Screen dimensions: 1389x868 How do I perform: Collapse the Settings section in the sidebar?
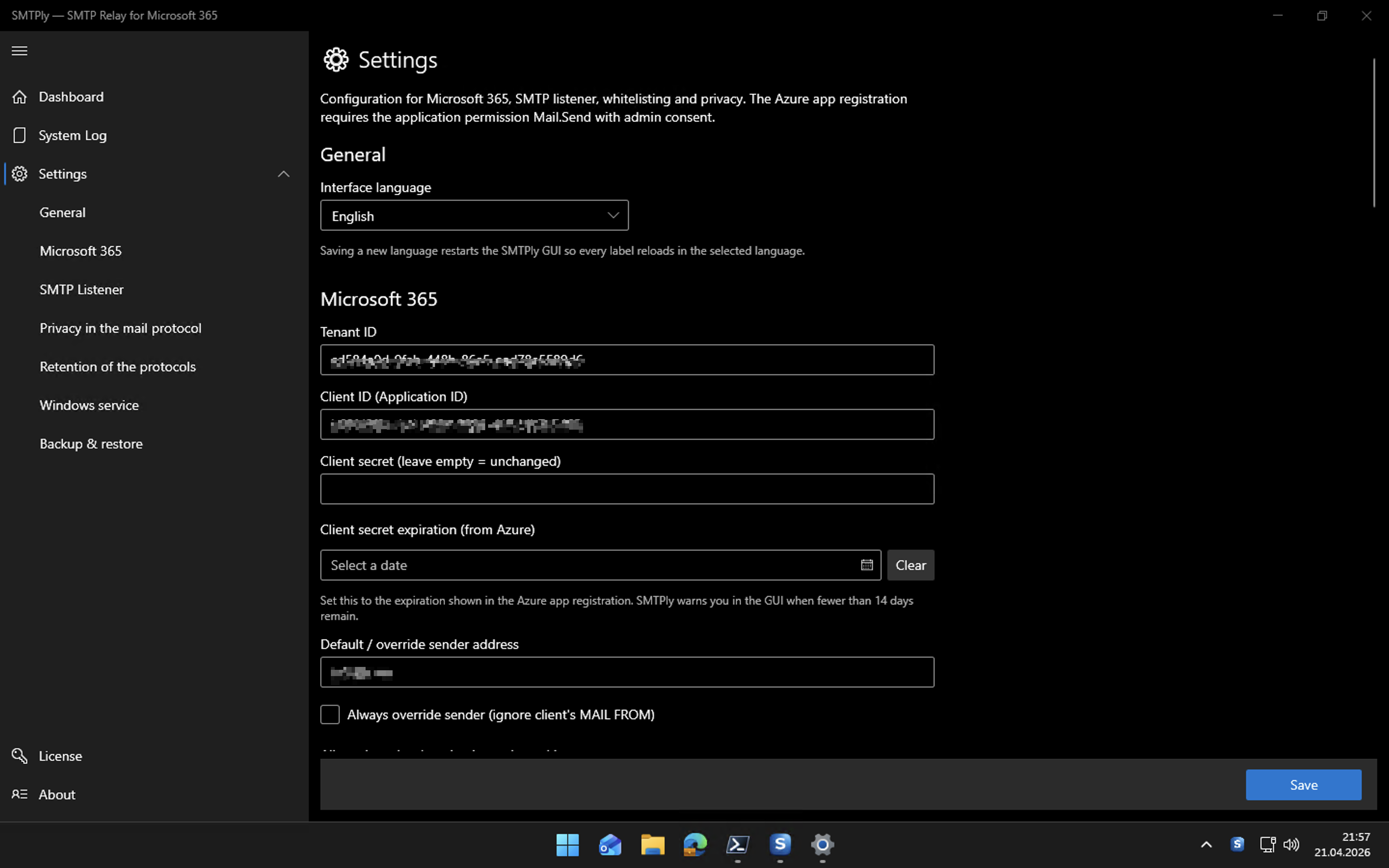tap(284, 174)
